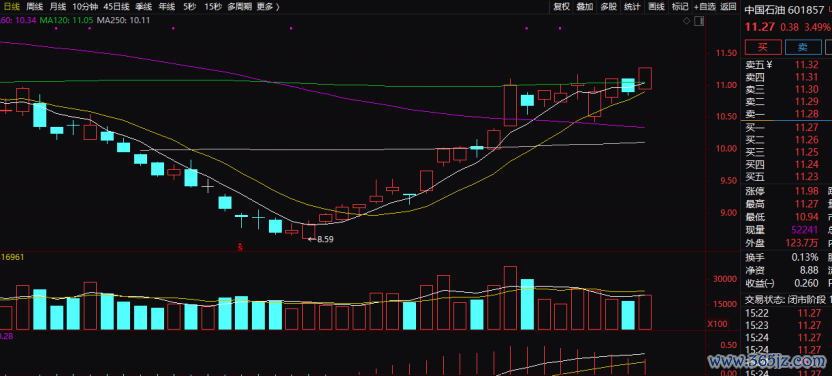
Task: Click the red 买 buy button
Action: [763, 47]
